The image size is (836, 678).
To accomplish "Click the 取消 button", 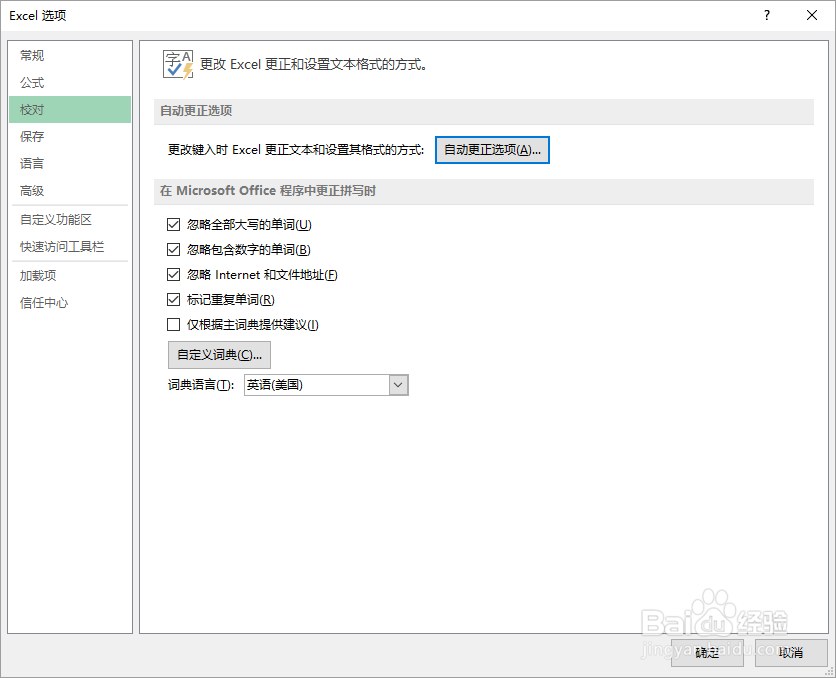I will click(791, 652).
